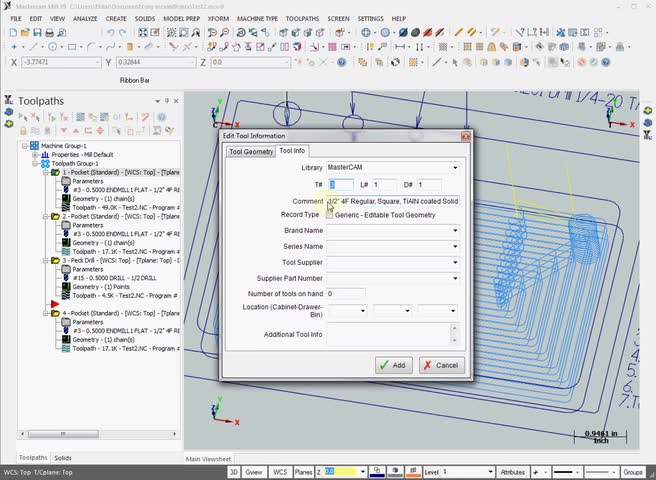
Task: Open the TOOLPATHS menu
Action: 302,19
